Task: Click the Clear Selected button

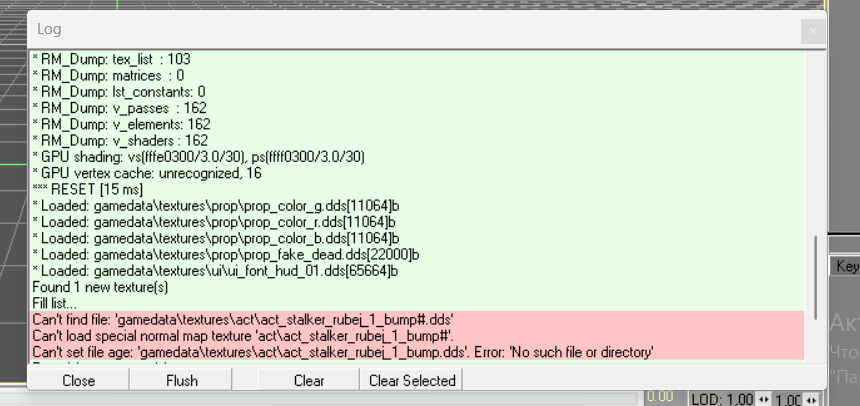Action: pyautogui.click(x=412, y=380)
